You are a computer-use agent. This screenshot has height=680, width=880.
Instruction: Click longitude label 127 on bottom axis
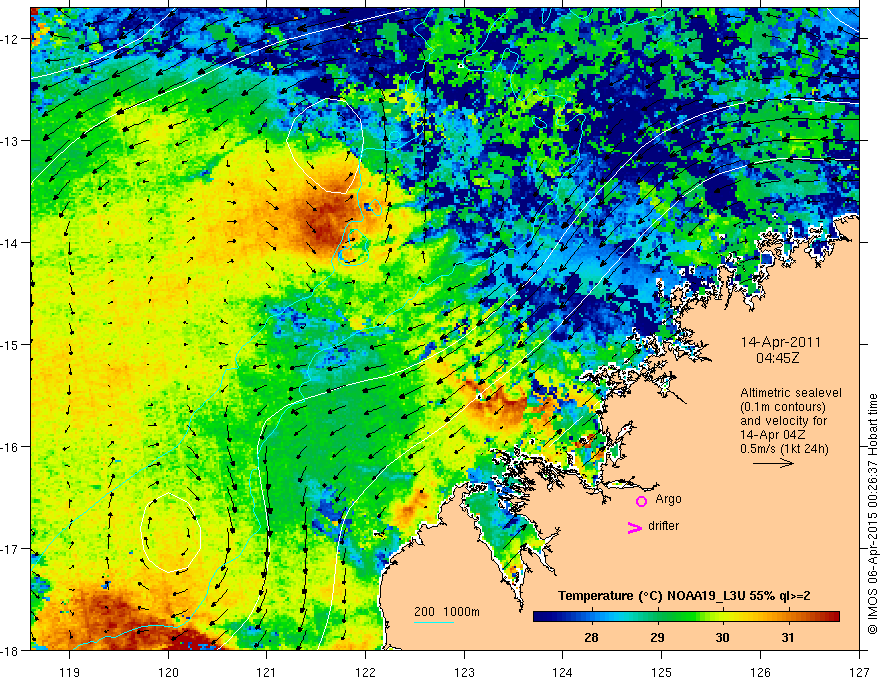tap(859, 672)
